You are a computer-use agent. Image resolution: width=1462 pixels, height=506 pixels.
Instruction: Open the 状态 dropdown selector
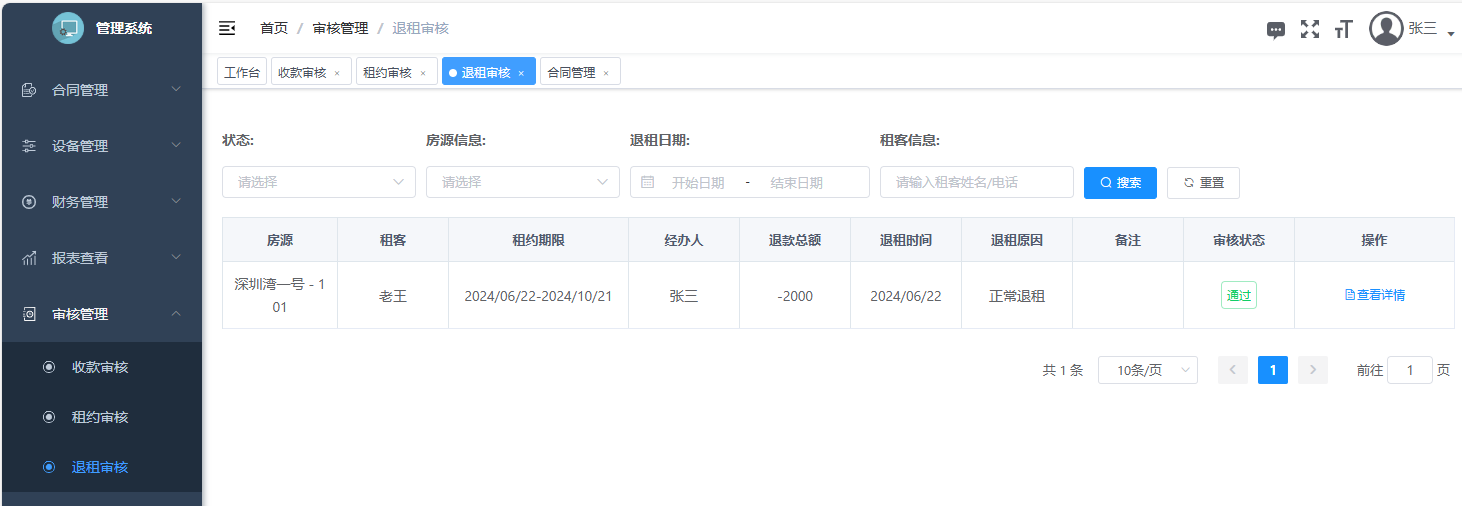point(318,182)
